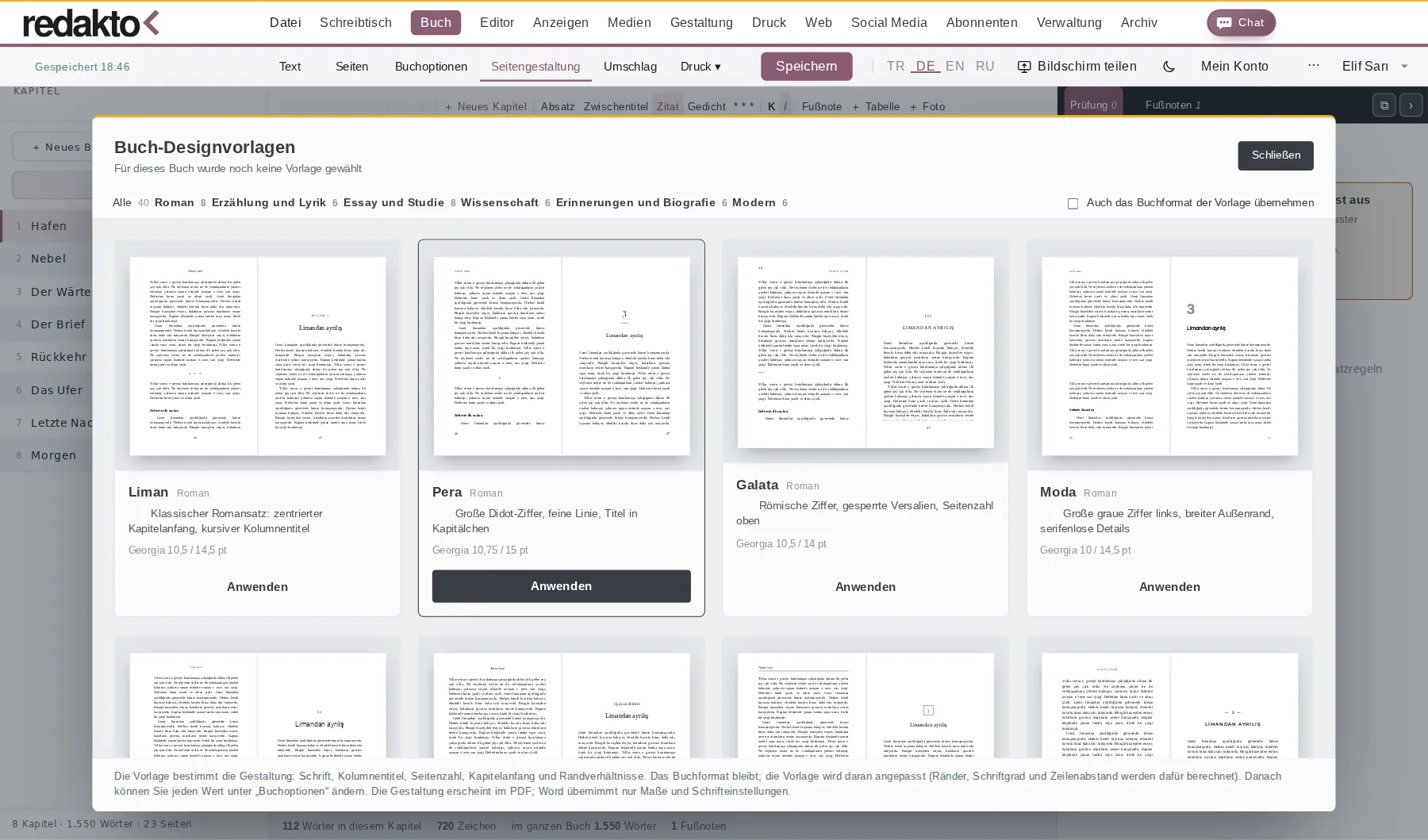Apply the Galata template
The height and width of the screenshot is (840, 1428).
click(866, 587)
